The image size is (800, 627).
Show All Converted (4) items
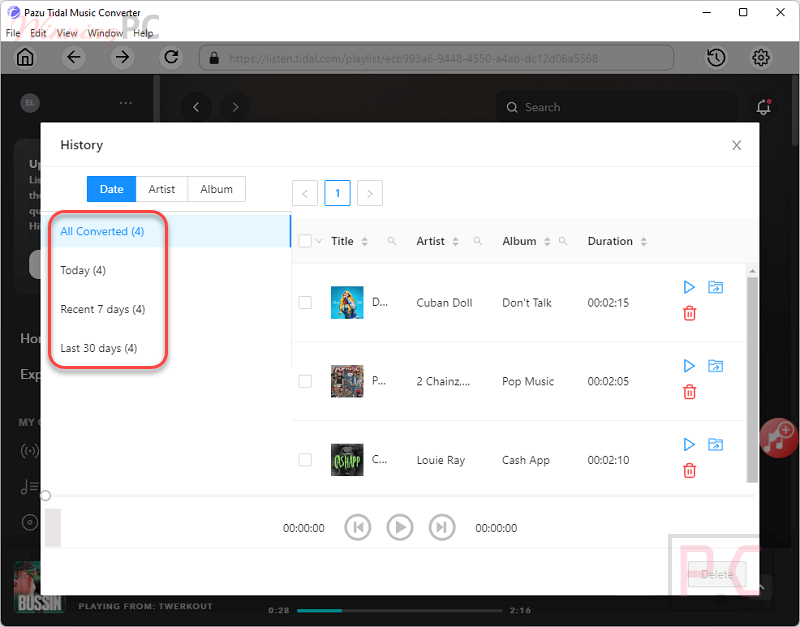(166, 231)
